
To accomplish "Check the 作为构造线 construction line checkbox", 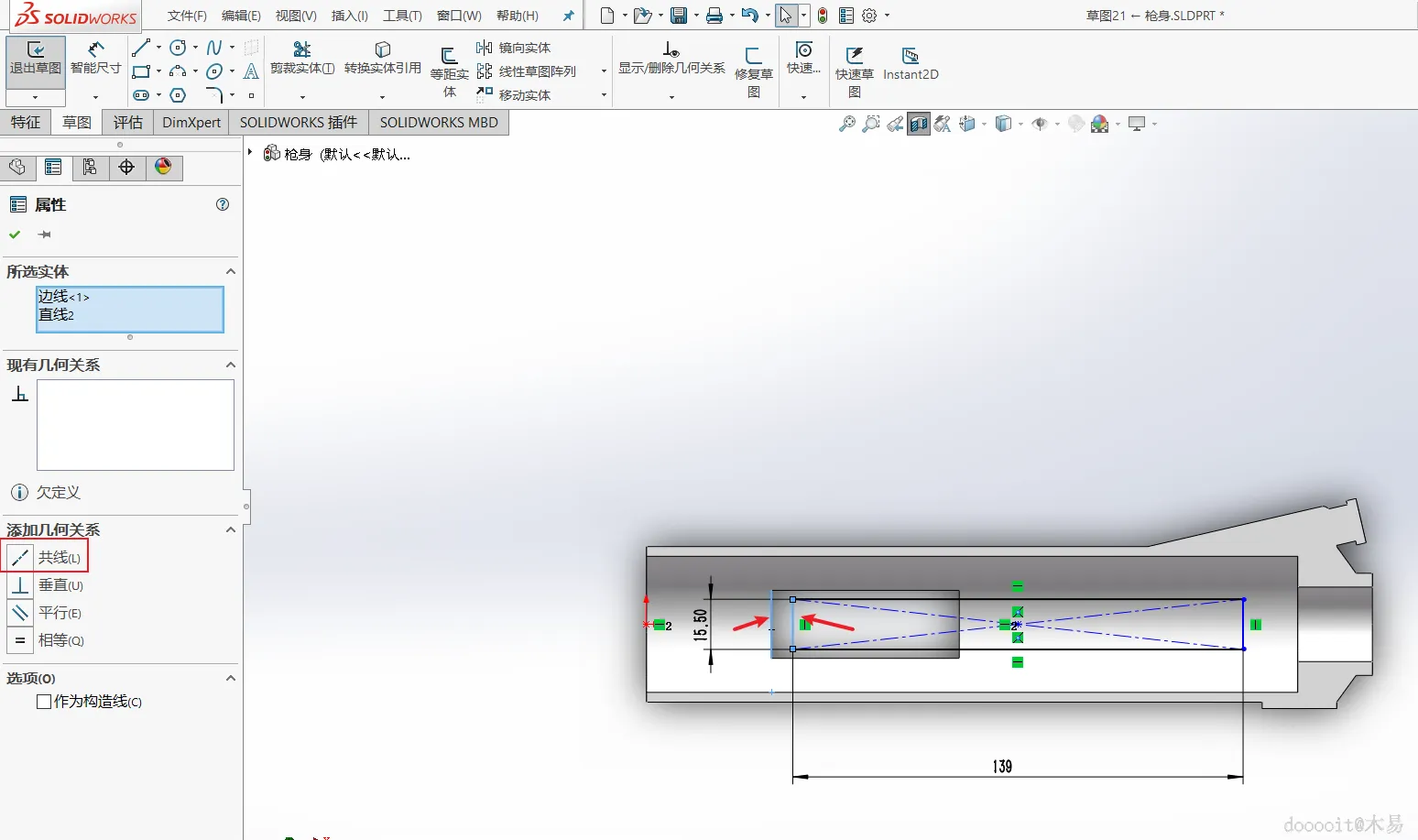I will click(44, 702).
